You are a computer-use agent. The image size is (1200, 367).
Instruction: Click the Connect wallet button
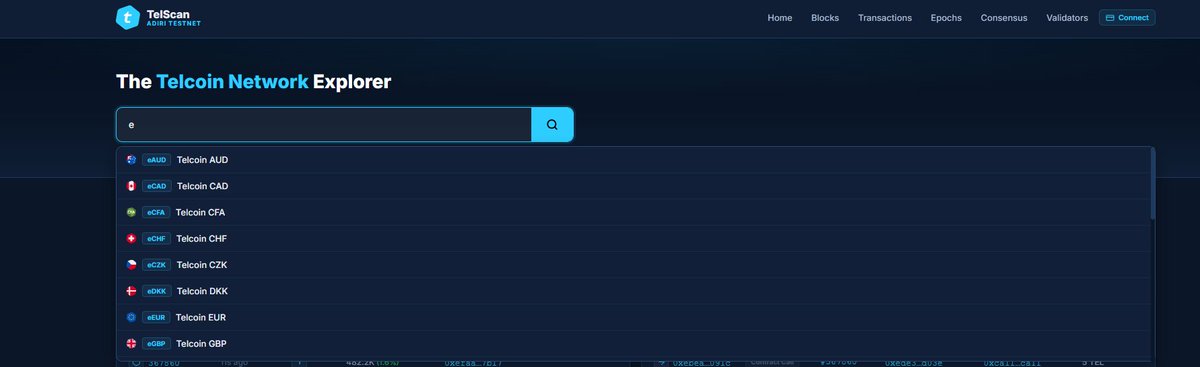coord(1127,17)
